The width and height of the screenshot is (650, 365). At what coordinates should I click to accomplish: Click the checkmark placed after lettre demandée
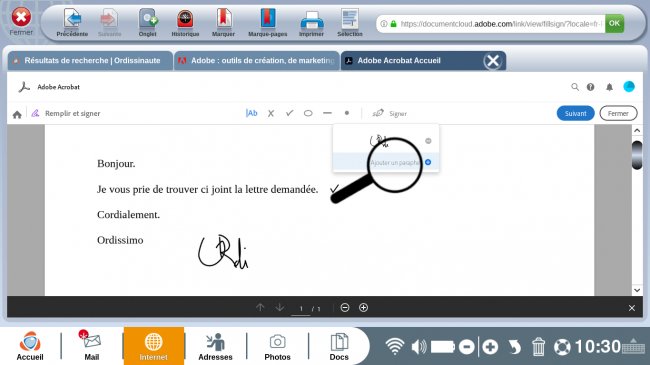click(334, 189)
